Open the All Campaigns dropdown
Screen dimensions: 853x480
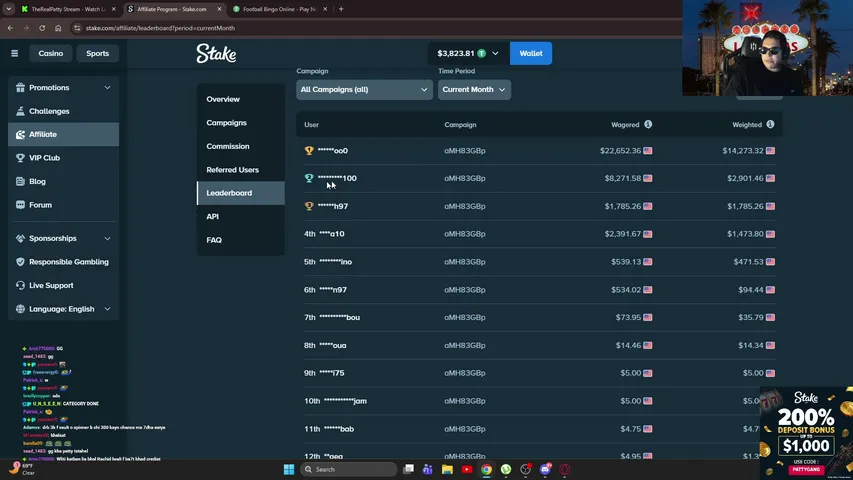(x=364, y=89)
